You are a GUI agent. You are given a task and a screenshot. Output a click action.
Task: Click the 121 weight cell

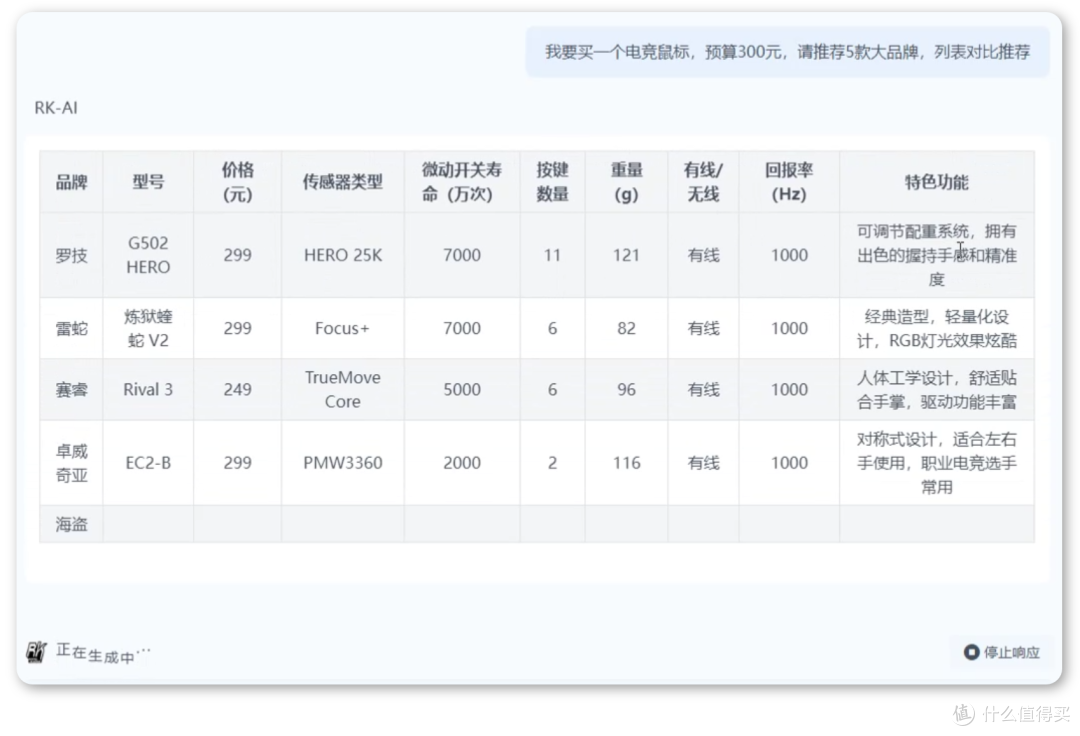[x=626, y=255]
